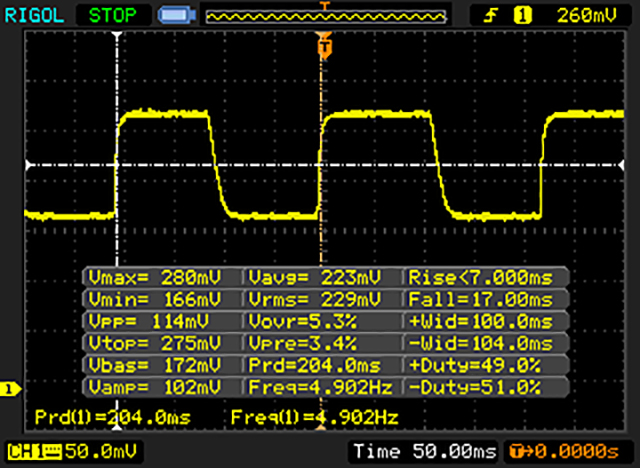Click the Prd(1)=204.0ms readout
The height and width of the screenshot is (468, 640).
click(113, 417)
